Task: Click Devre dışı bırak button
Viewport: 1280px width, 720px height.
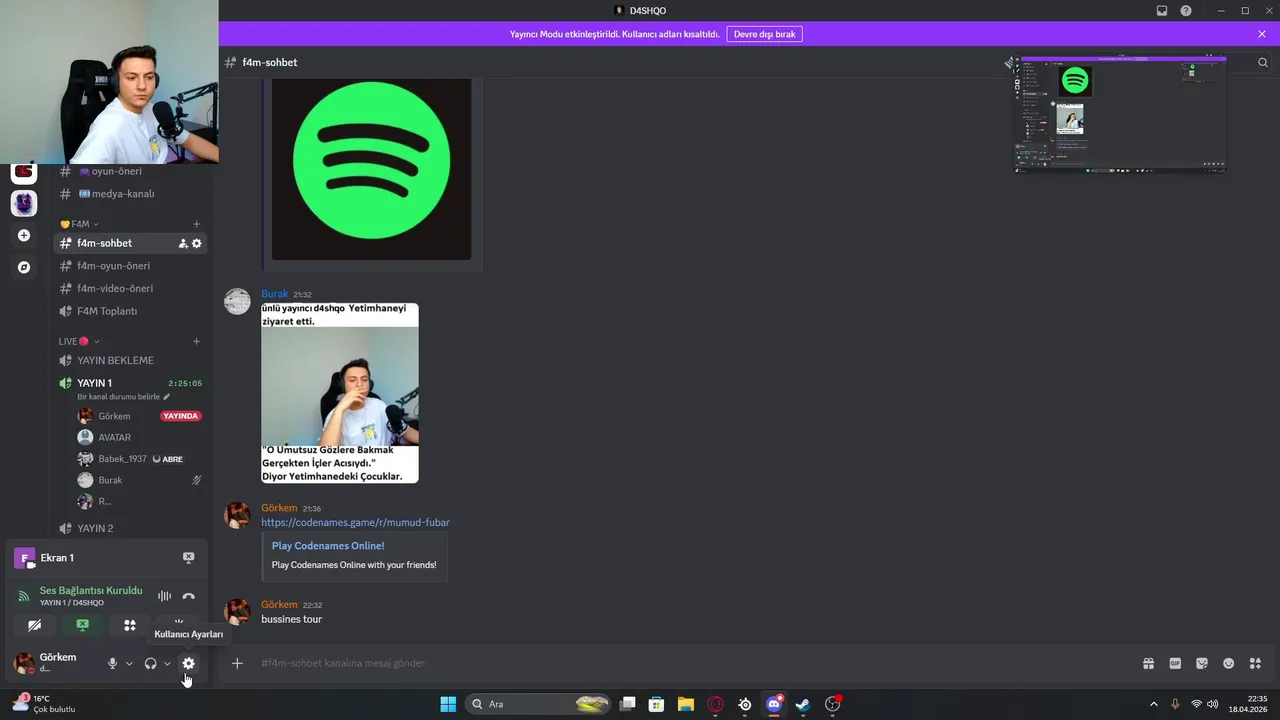Action: coord(764,34)
